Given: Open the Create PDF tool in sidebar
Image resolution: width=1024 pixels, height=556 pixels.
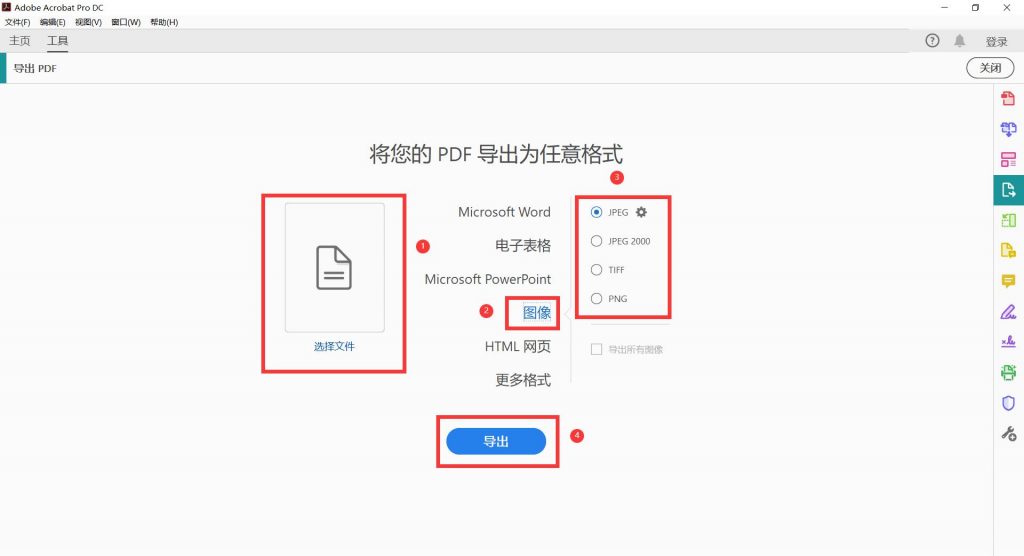Looking at the screenshot, I should [1008, 99].
